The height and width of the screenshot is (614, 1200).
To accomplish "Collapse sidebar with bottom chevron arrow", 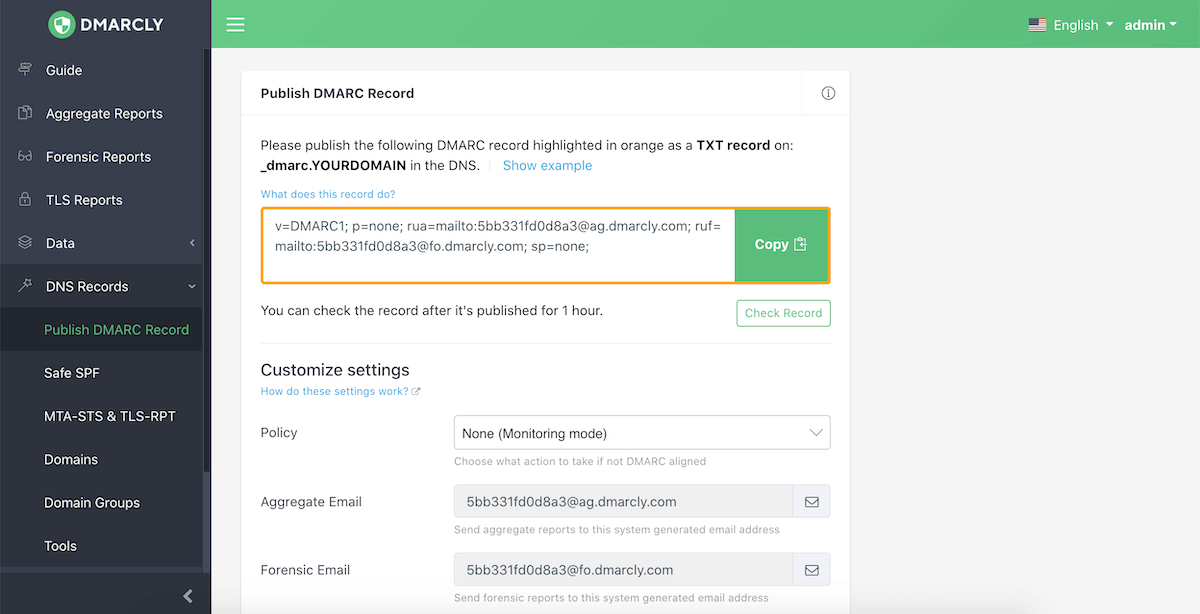I will (x=188, y=596).
